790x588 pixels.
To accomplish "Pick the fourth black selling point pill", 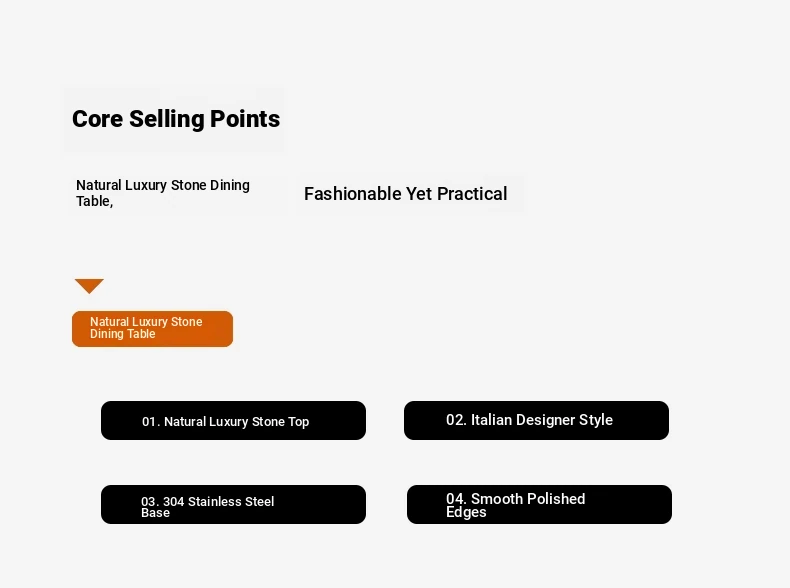I will (x=539, y=505).
